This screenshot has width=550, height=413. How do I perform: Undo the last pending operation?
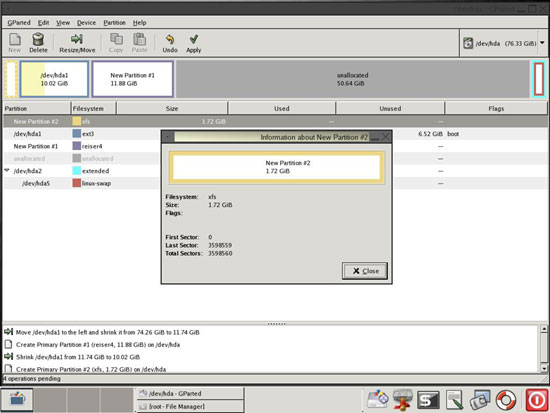[170, 43]
